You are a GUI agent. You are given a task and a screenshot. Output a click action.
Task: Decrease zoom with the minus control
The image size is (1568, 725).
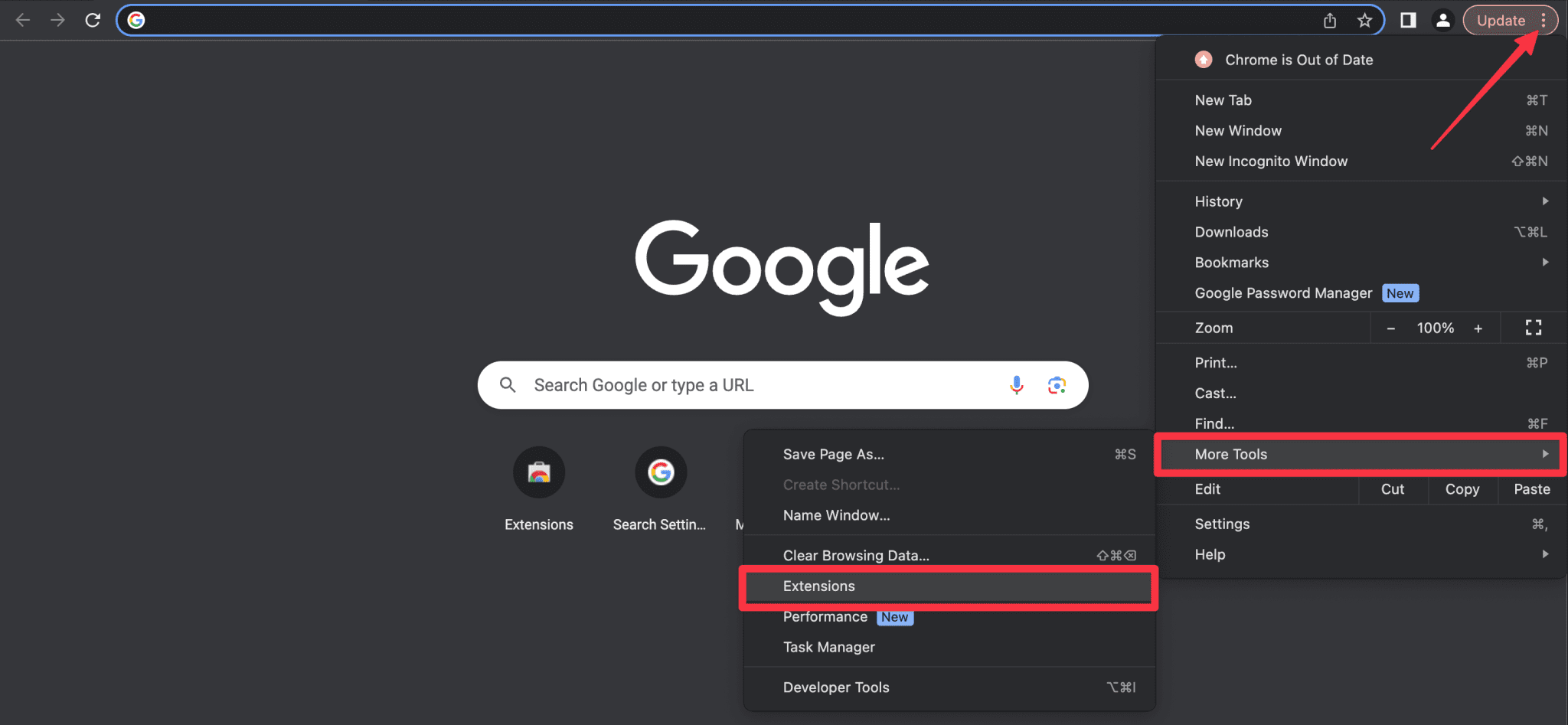coord(1391,328)
